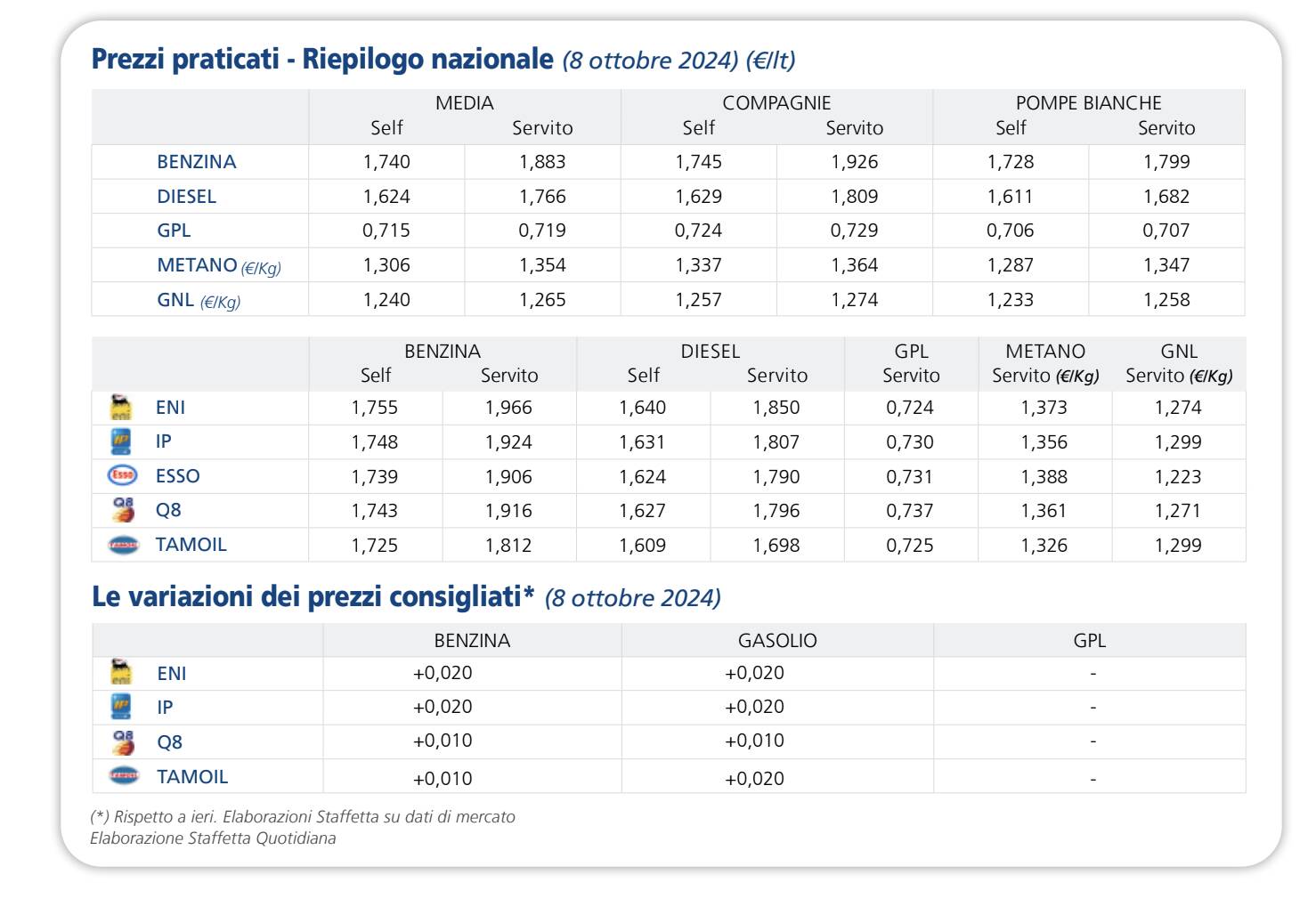Click the ENI logo in the price variations table
The width and height of the screenshot is (1316, 915).
click(x=120, y=672)
